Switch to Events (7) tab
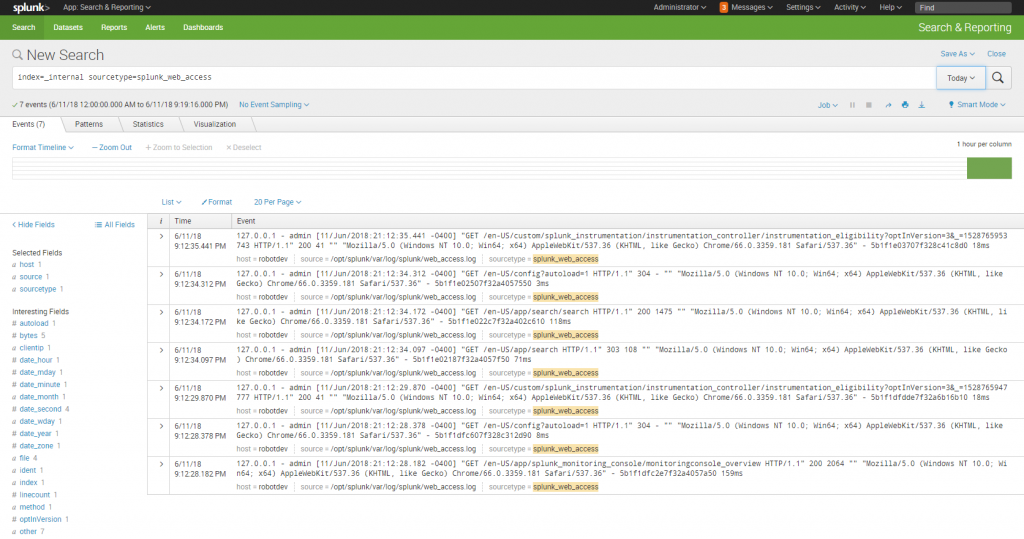The width and height of the screenshot is (1024, 539). point(29,124)
